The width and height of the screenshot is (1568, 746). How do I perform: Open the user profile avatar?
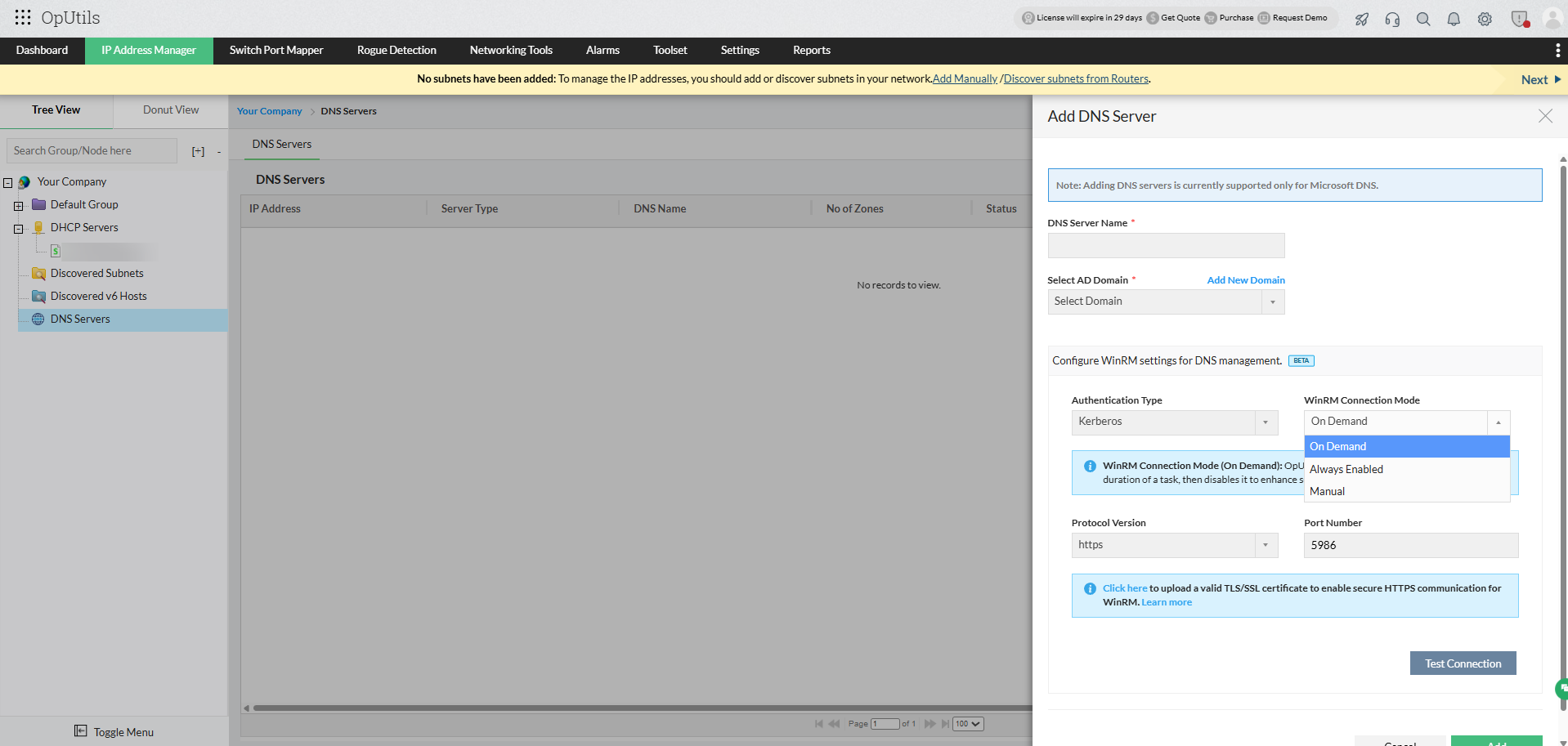[x=1552, y=19]
